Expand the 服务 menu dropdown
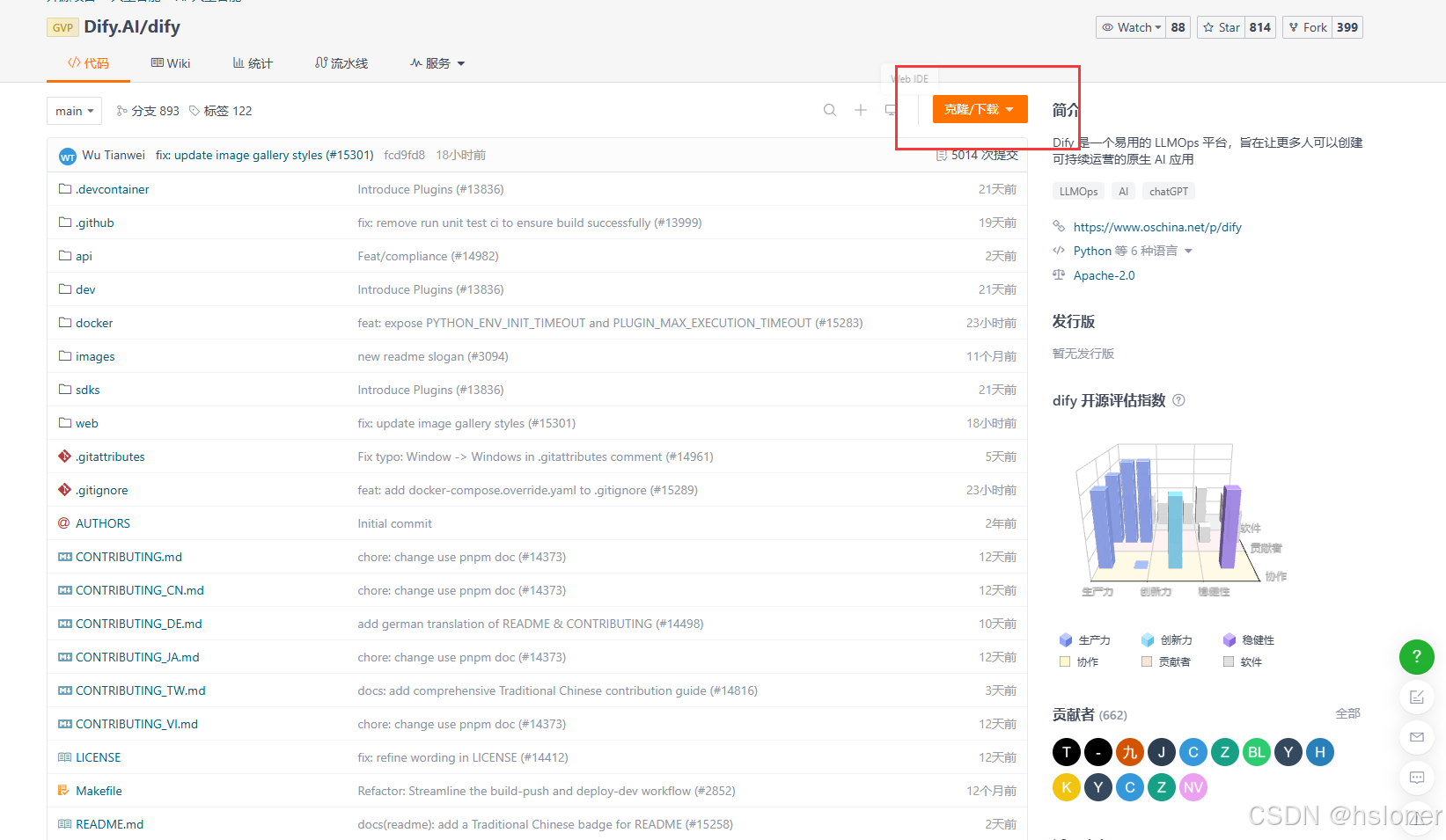 [437, 63]
